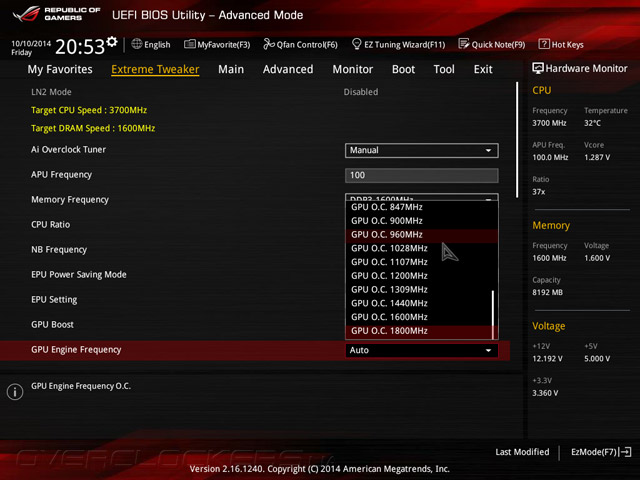Click the info icon beside help text
The height and width of the screenshot is (480, 640).
point(15,392)
